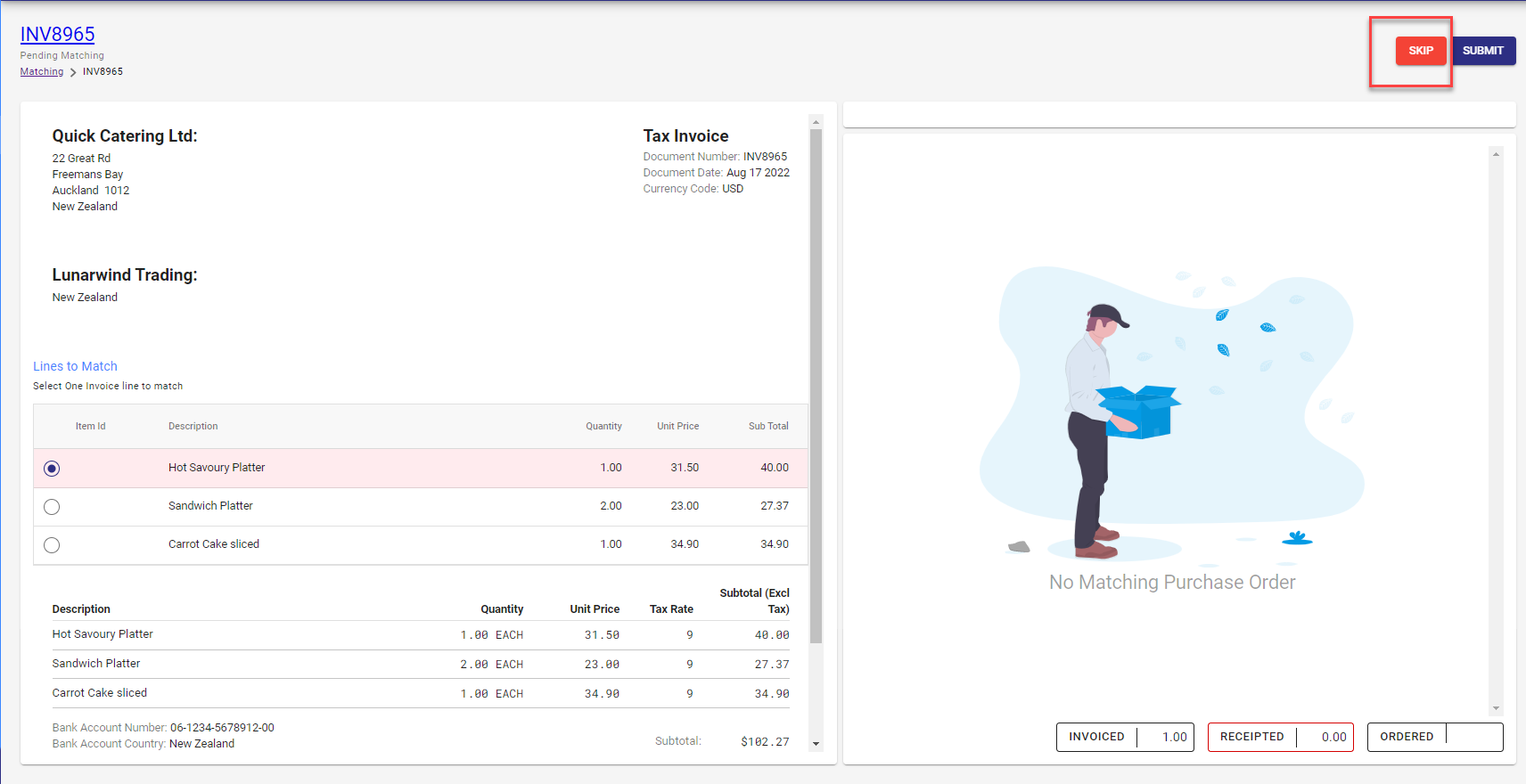Viewport: 1526px width, 784px height.
Task: Click Hot Savoury Platter in lines to match
Action: pyautogui.click(x=217, y=468)
